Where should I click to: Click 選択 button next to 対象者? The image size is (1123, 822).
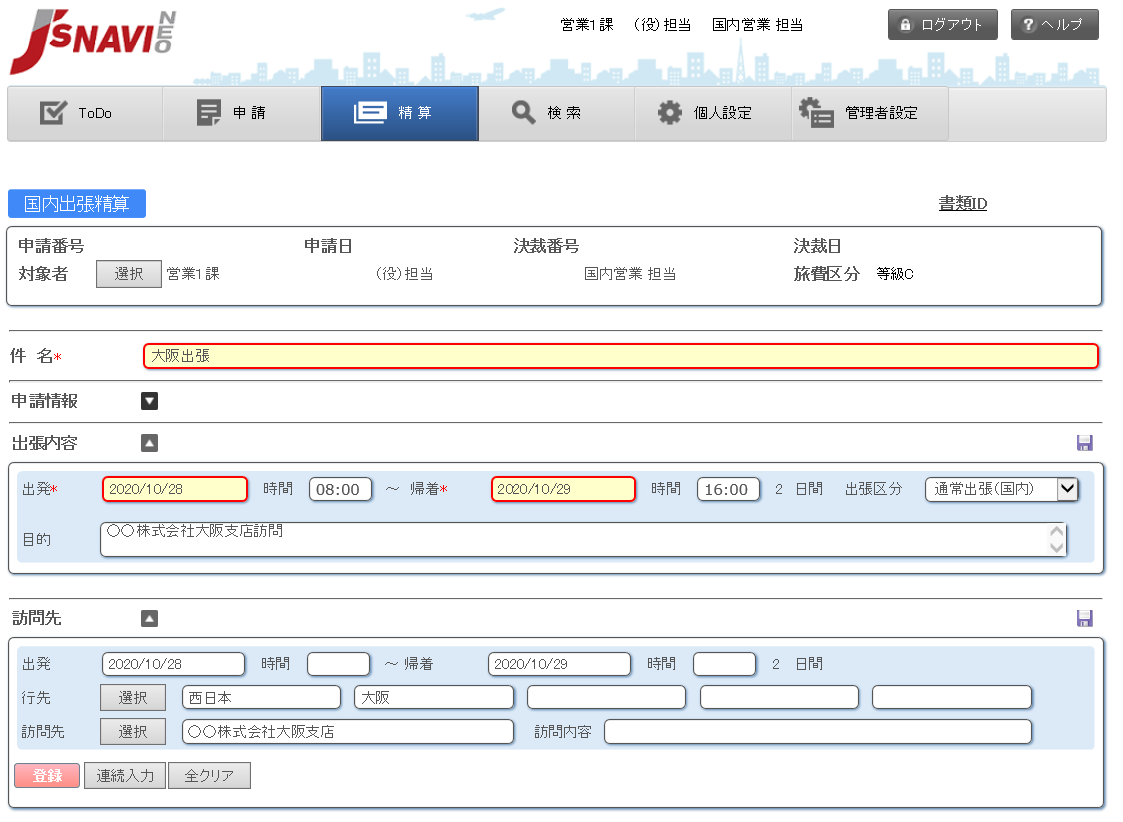128,273
